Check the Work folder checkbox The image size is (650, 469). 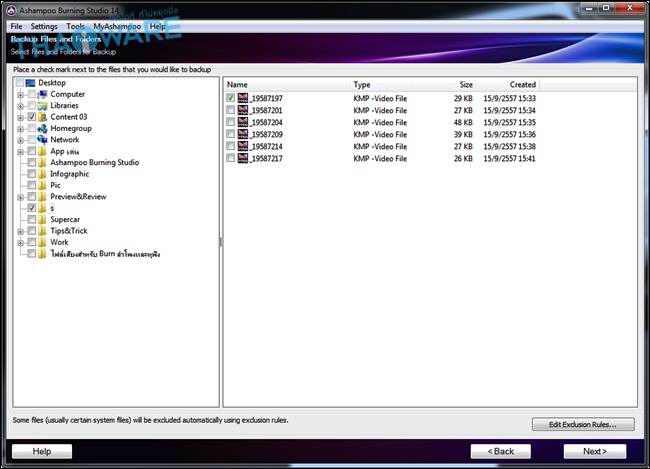tap(32, 242)
